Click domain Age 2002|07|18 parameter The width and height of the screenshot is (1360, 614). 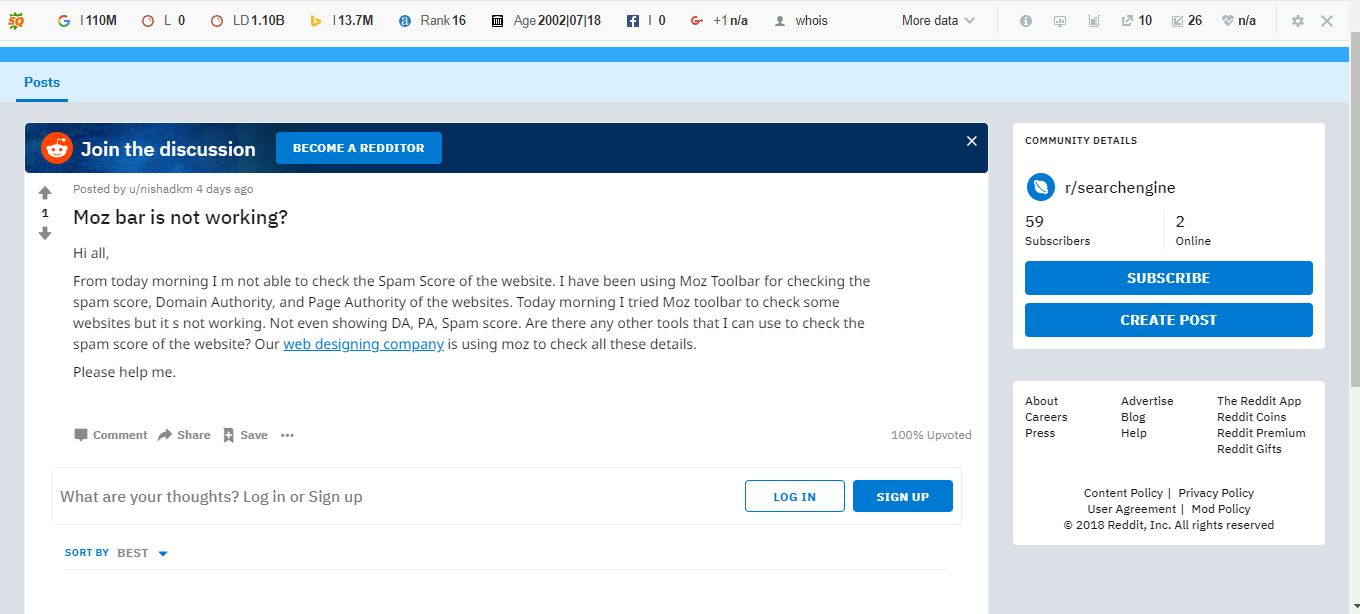546,20
